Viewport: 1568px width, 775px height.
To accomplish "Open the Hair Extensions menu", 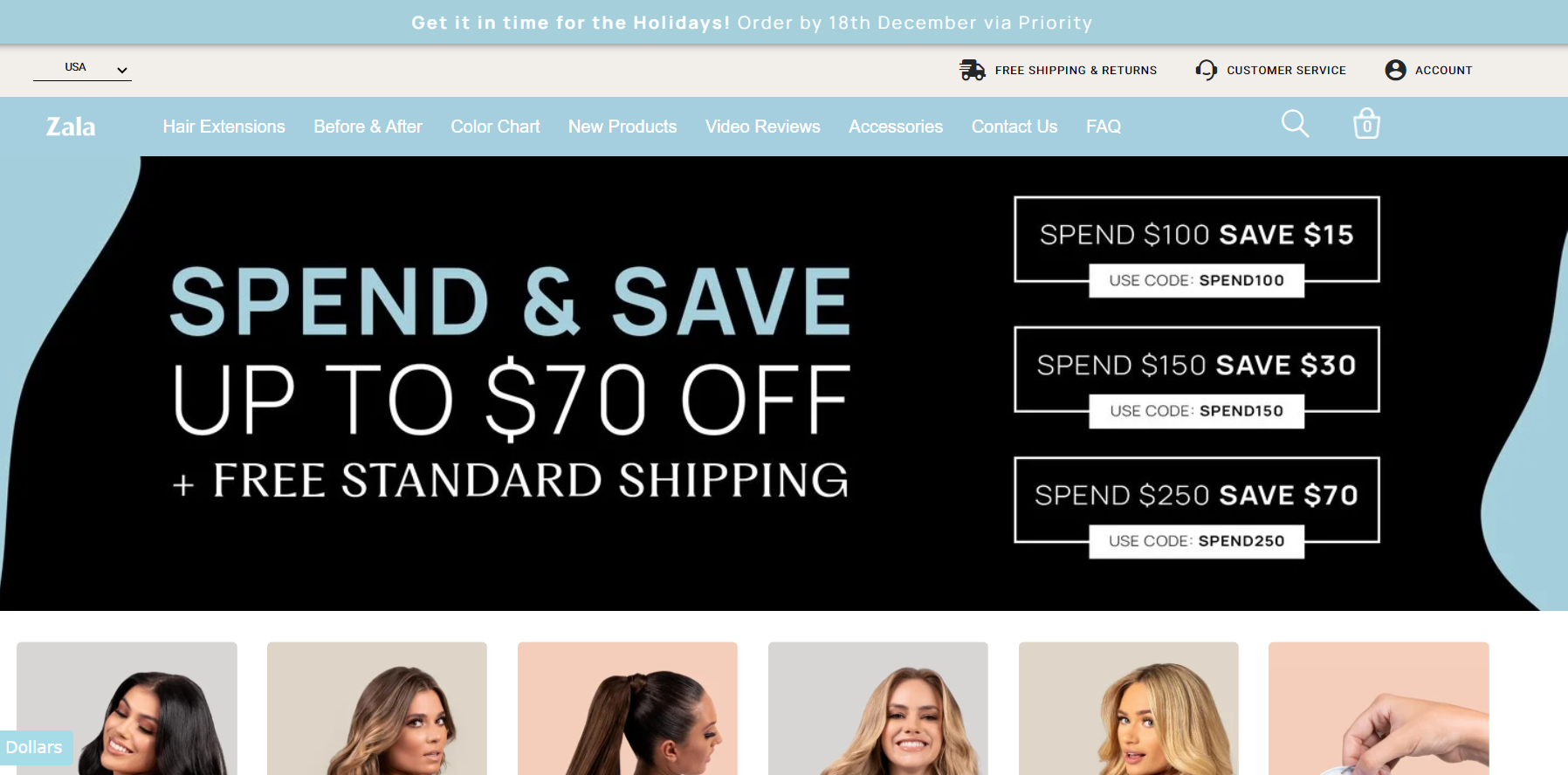I will click(x=224, y=127).
